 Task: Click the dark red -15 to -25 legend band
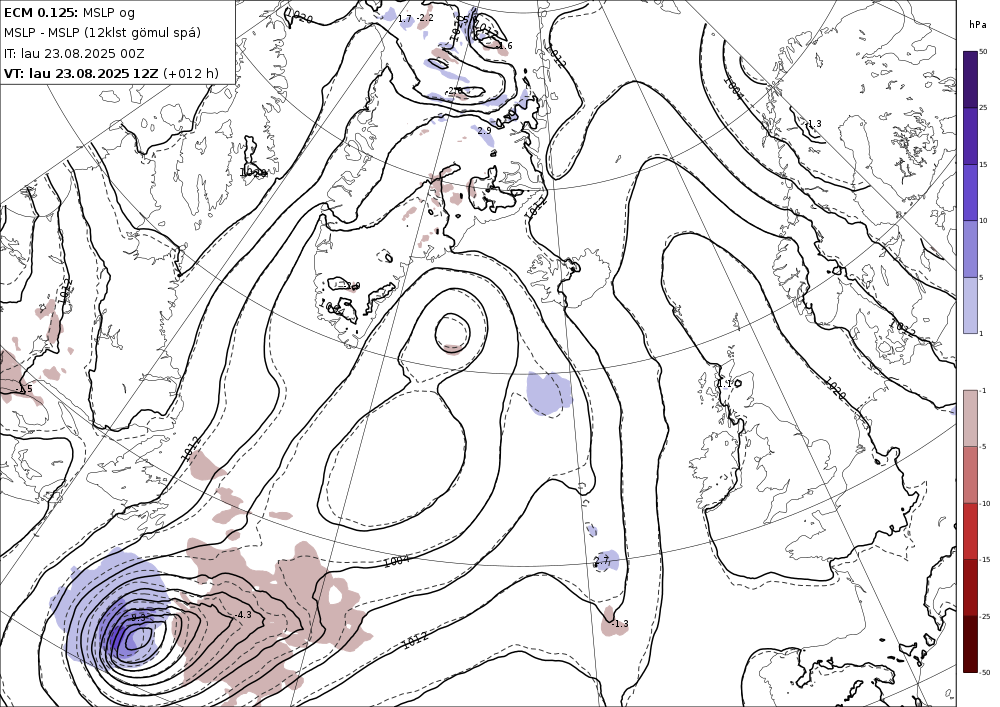[970, 587]
